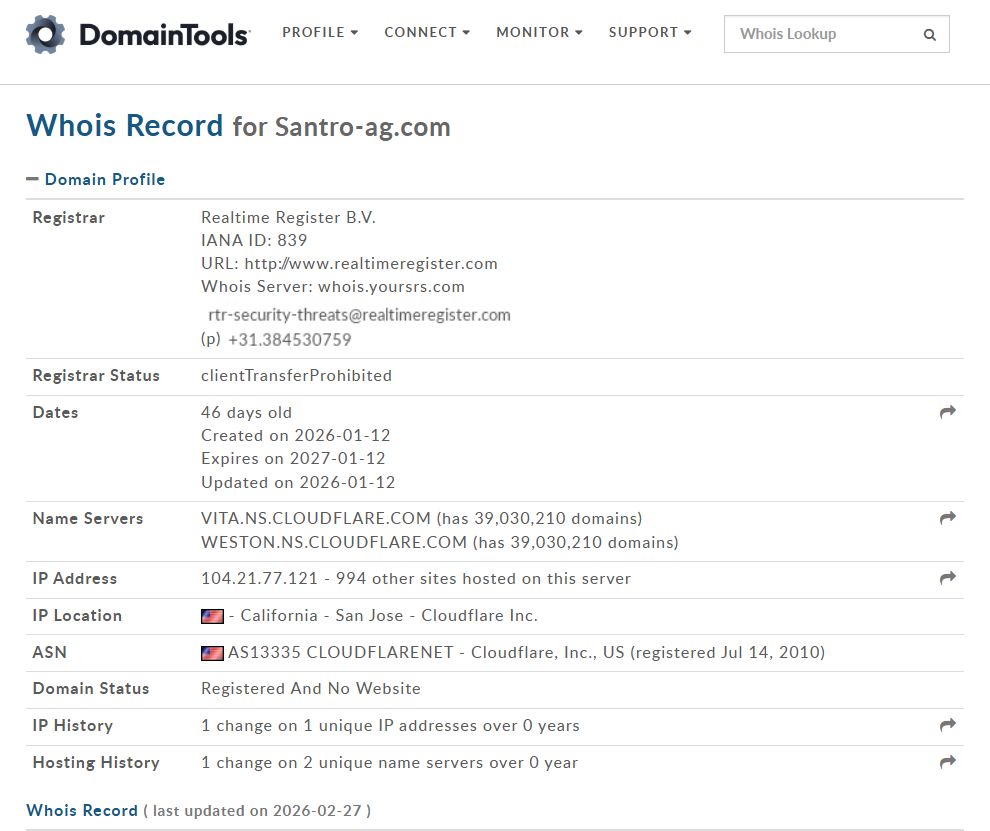Open the MONITOR menu

pos(539,32)
